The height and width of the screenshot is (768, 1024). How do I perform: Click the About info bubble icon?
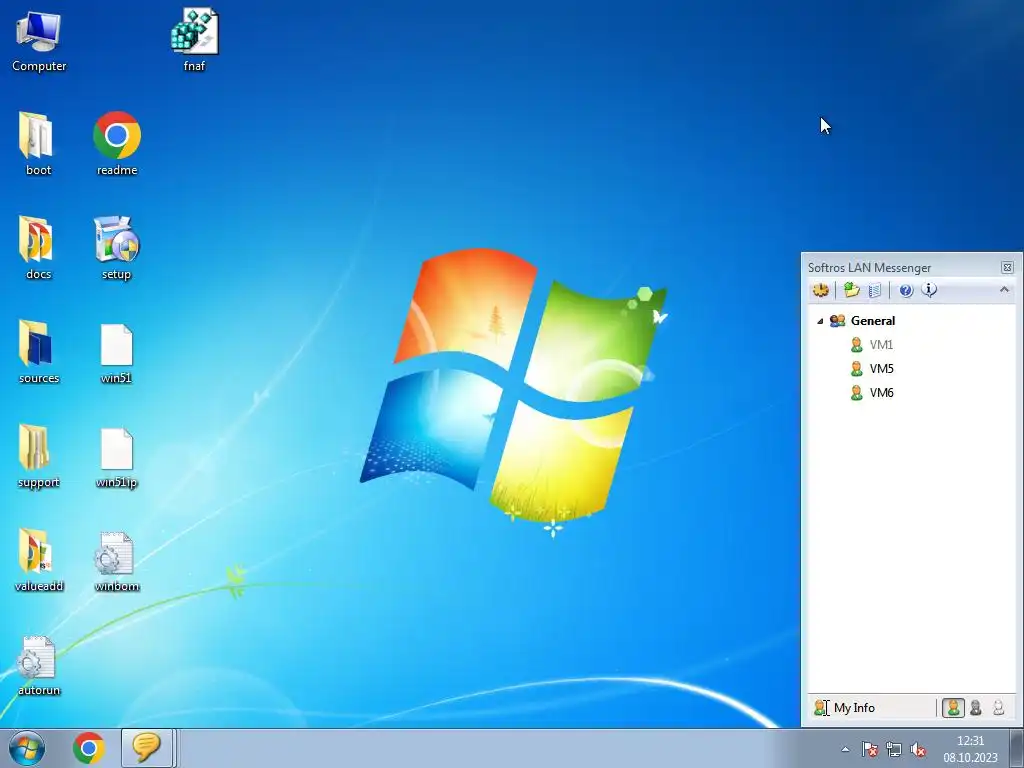[x=929, y=290]
